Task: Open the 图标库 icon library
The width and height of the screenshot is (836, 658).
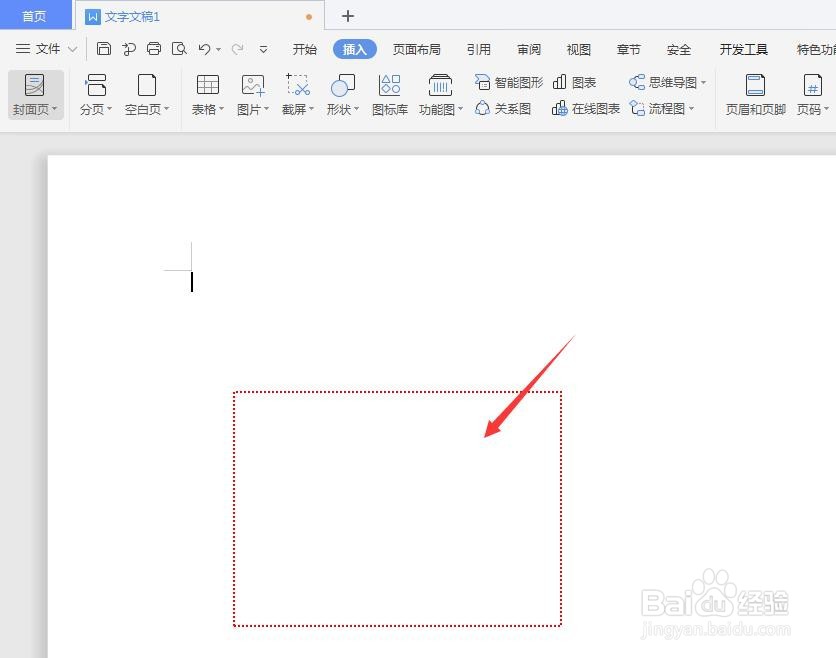Action: tap(389, 93)
